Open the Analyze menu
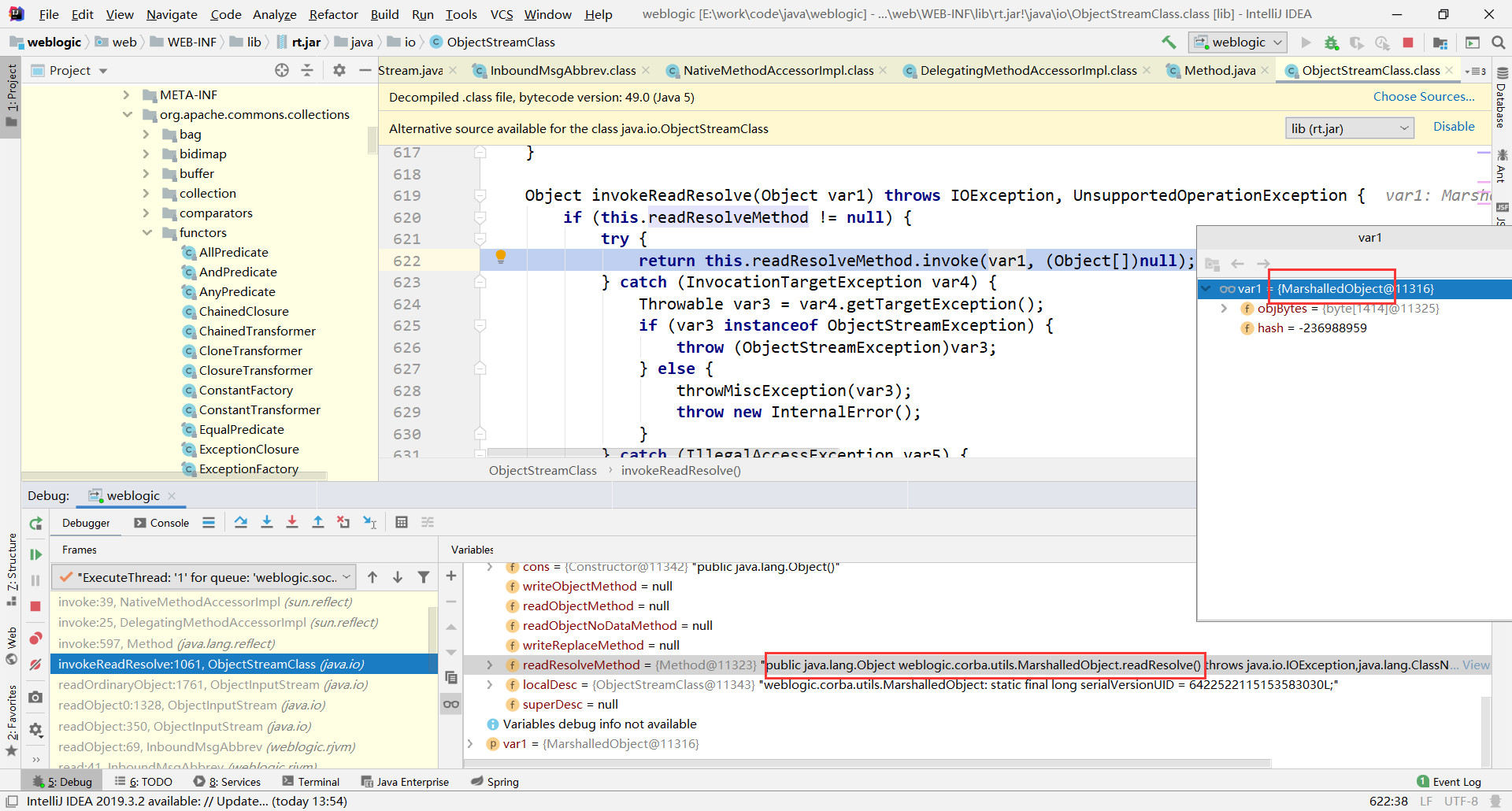 tap(274, 14)
